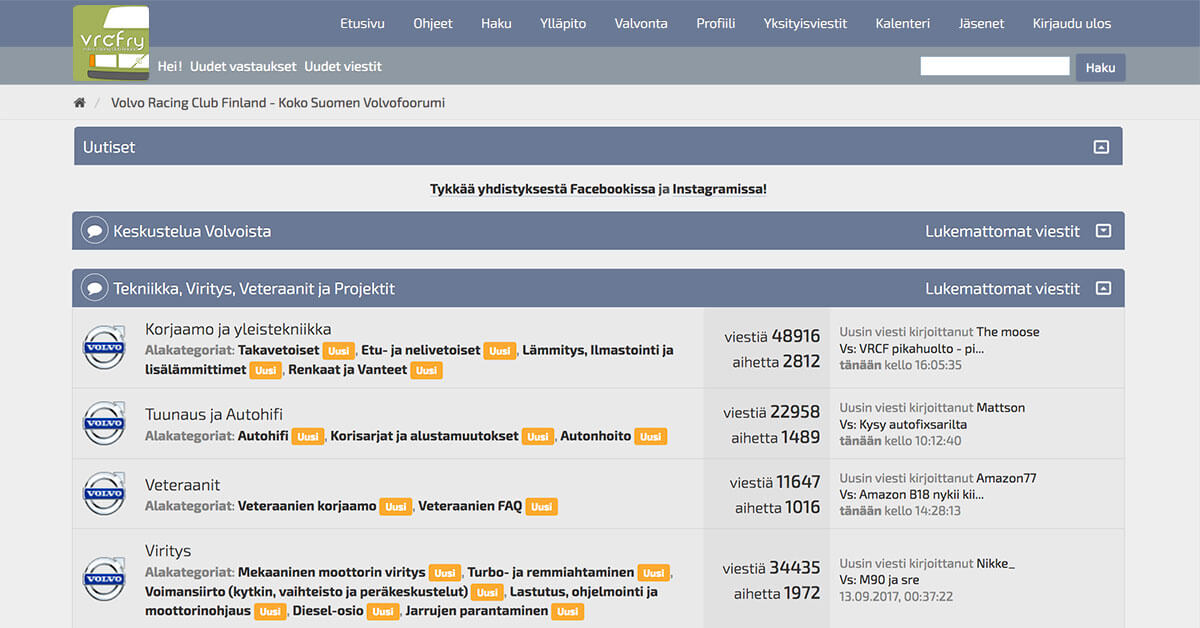
Task: Open latest post Vs: M90 ja sre
Action: (879, 580)
